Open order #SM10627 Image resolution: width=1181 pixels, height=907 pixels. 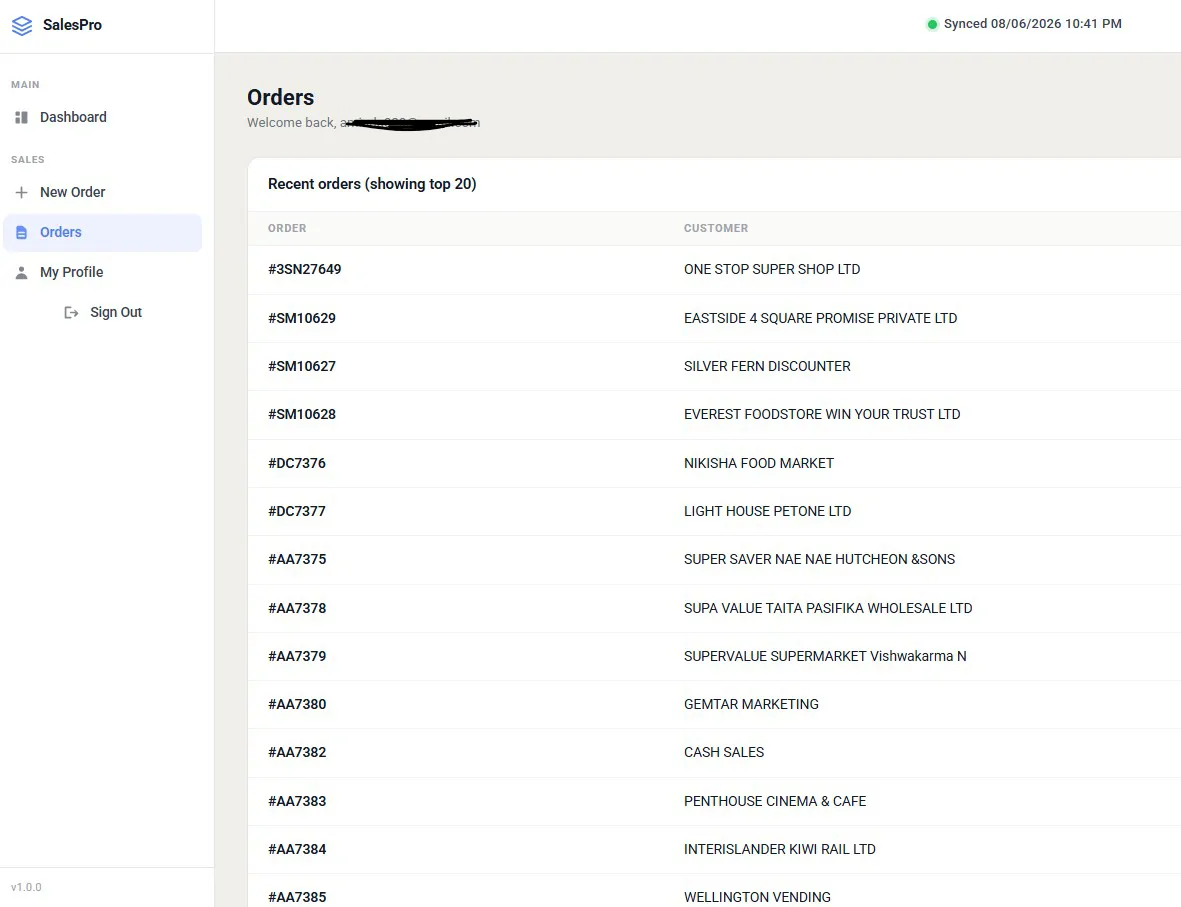click(x=302, y=367)
